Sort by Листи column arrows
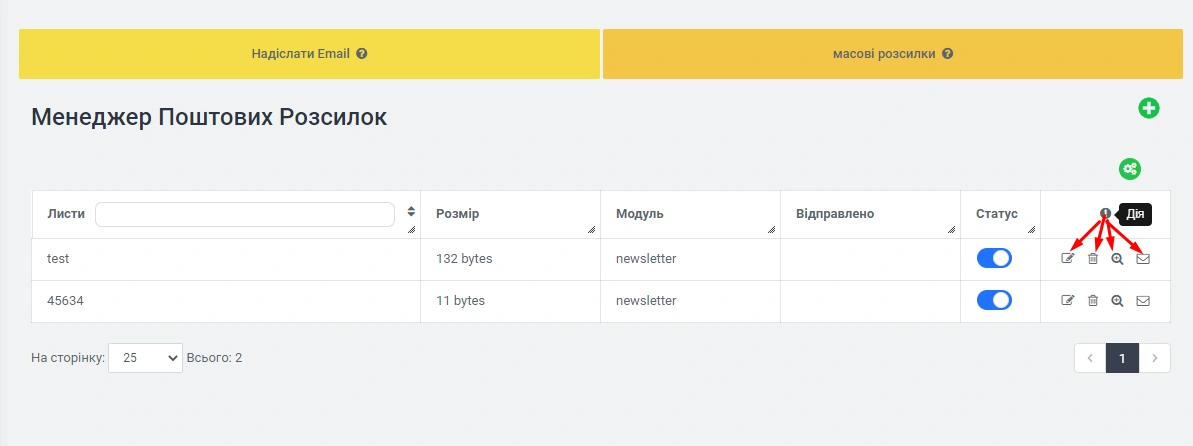Viewport: 1193px width, 446px height. pos(411,212)
